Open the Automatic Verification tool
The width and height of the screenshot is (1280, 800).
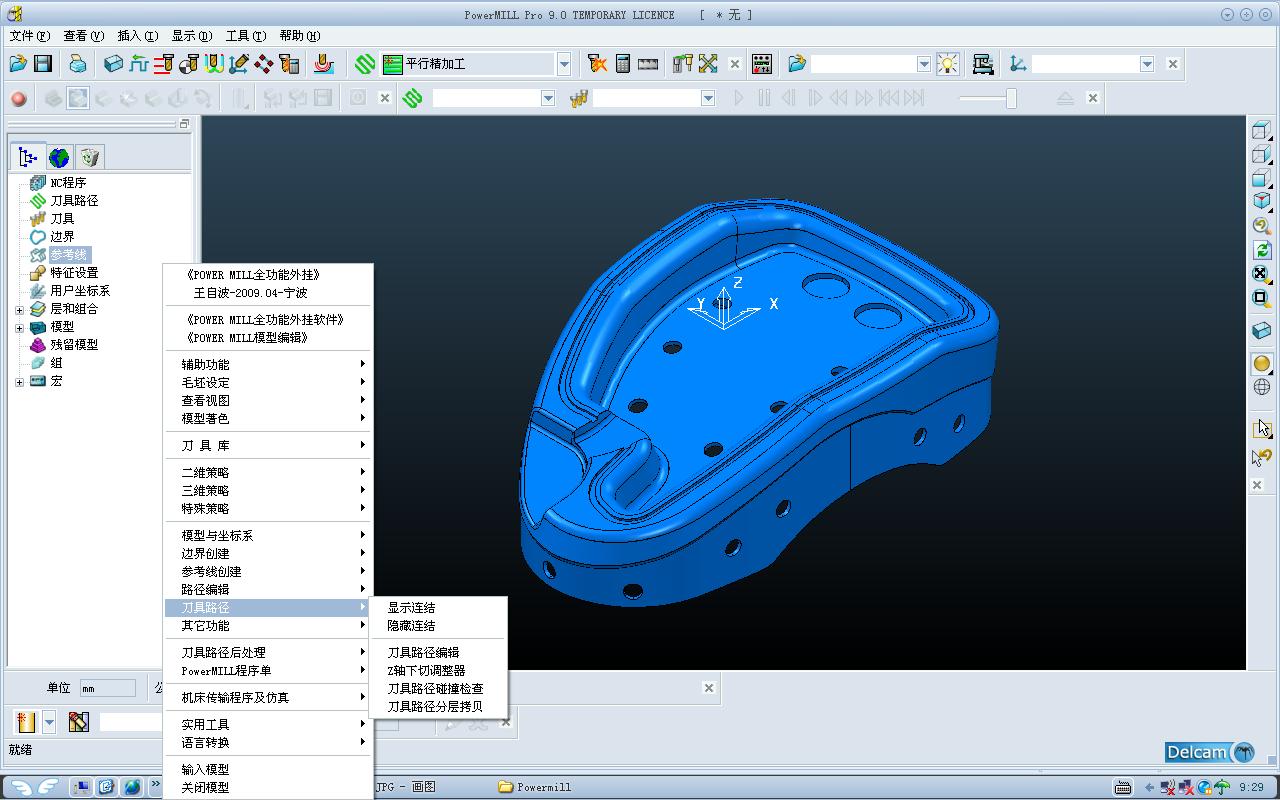tap(289, 64)
